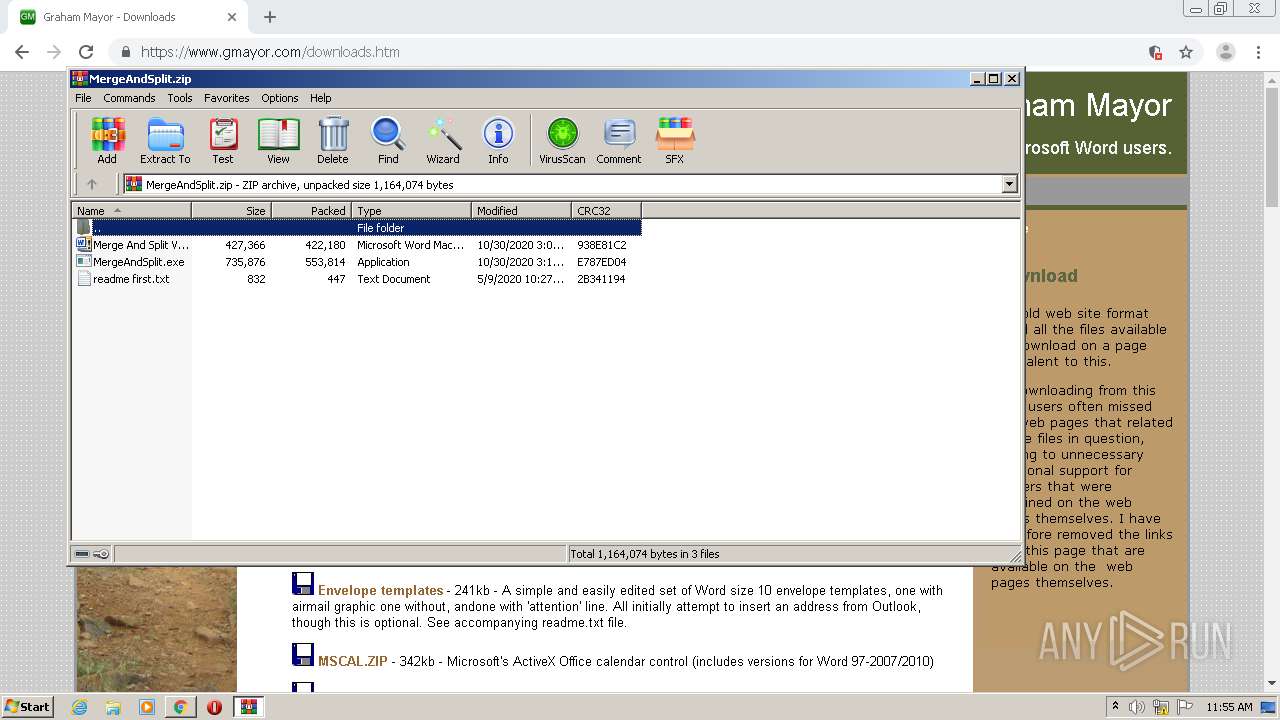Open Chrome from the taskbar
This screenshot has height=720, width=1280.
tap(180, 707)
